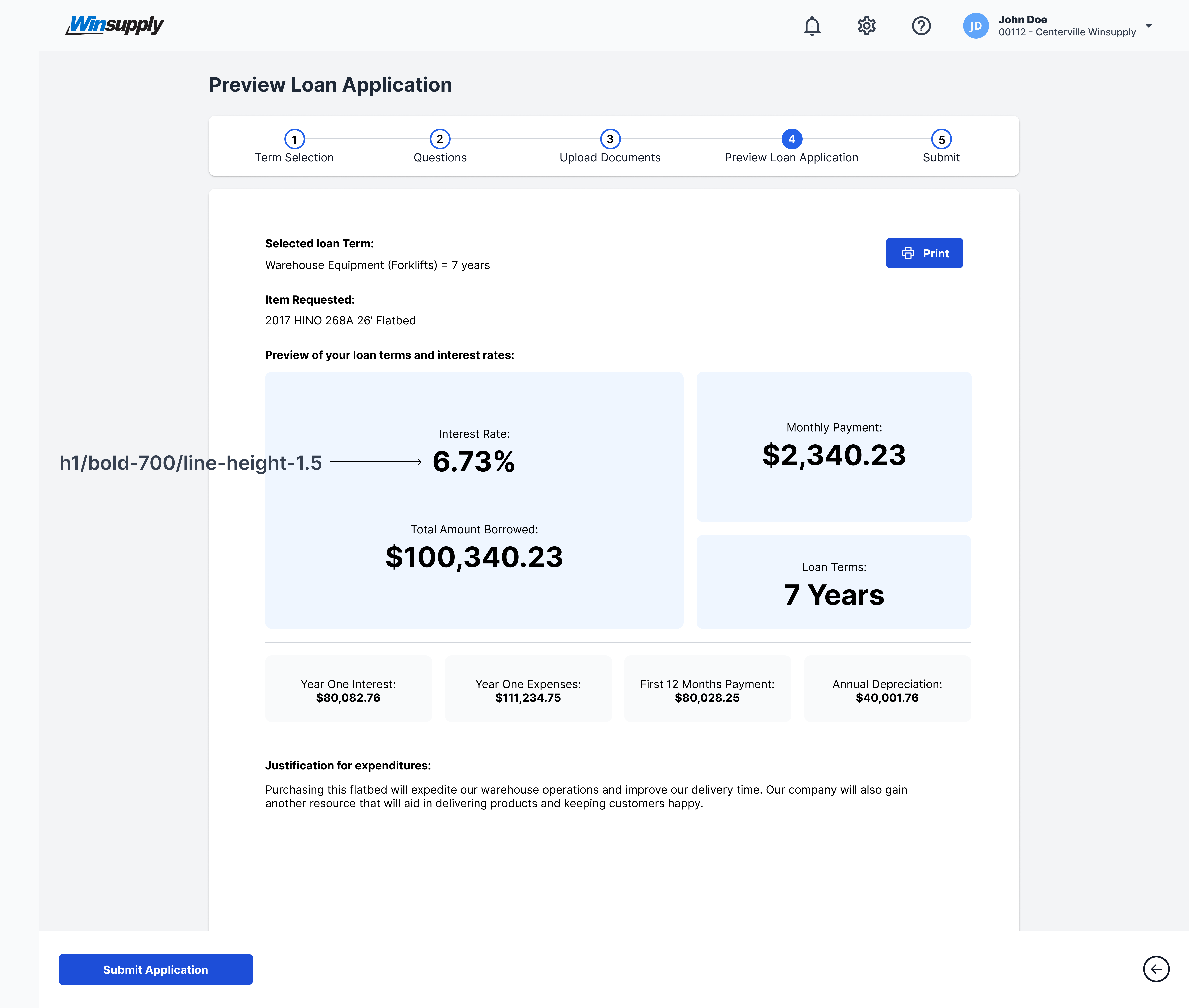Click the JD user avatar

click(975, 26)
